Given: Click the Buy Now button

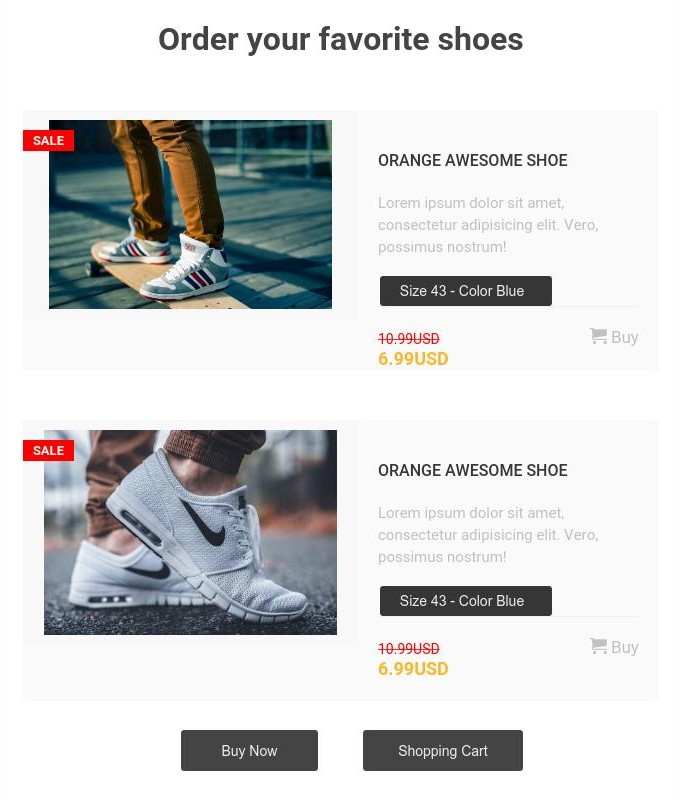Looking at the screenshot, I should [249, 751].
